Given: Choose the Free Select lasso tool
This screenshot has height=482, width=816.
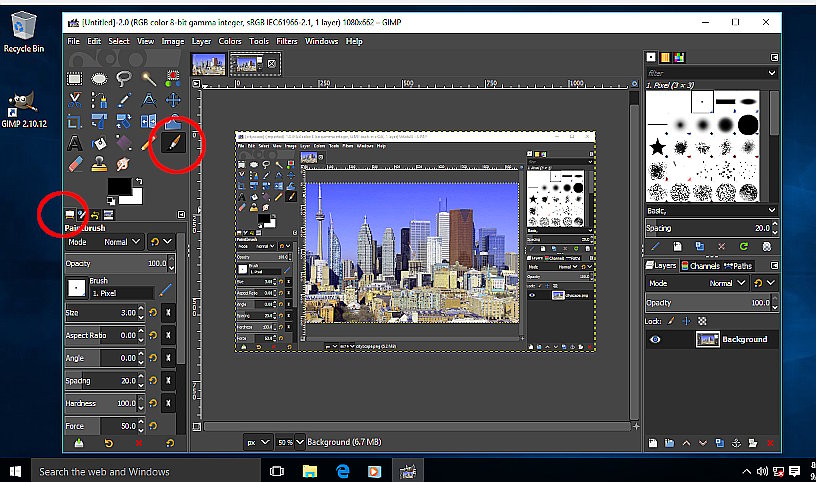Looking at the screenshot, I should (x=124, y=78).
